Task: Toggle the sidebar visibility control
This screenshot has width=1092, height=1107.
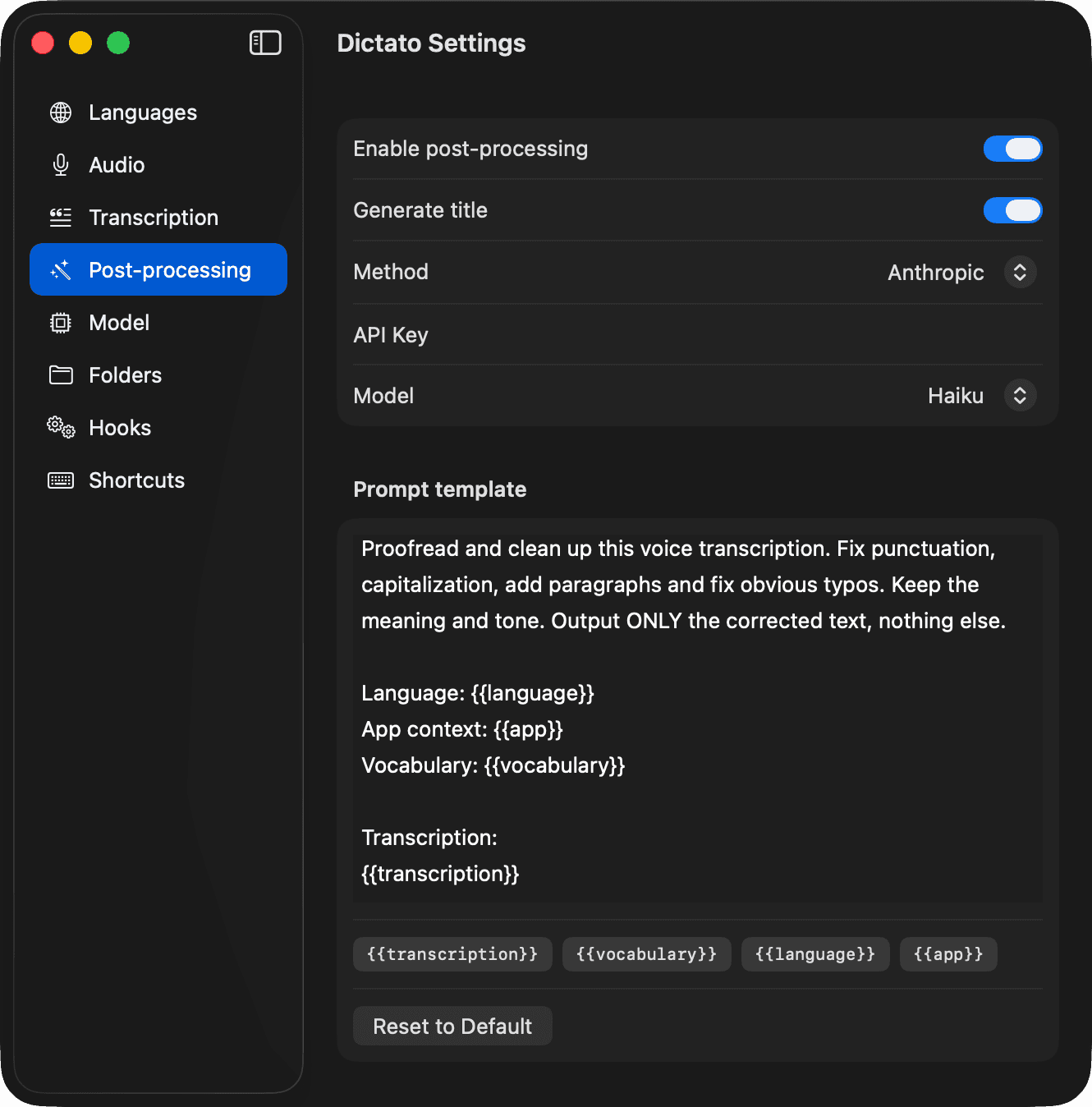Action: coord(264,42)
